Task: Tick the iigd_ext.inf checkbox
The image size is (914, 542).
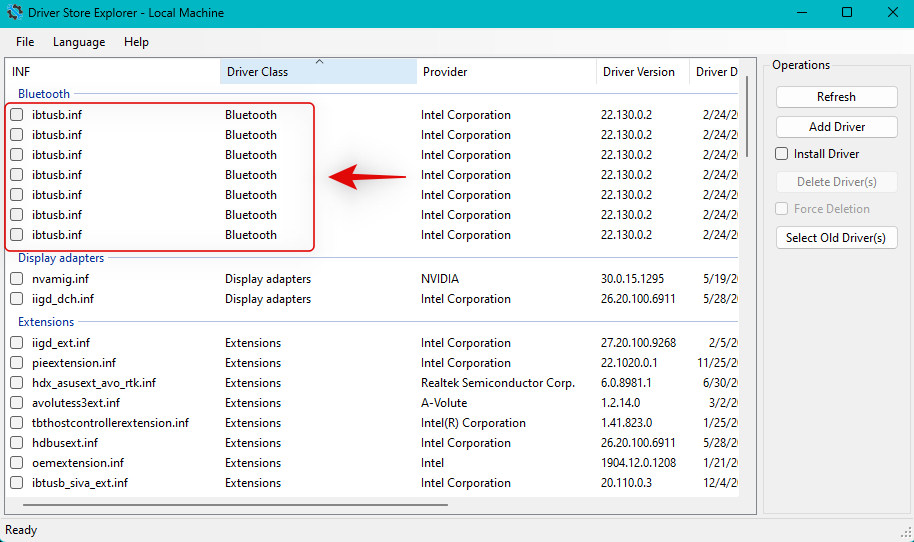Action: click(17, 343)
